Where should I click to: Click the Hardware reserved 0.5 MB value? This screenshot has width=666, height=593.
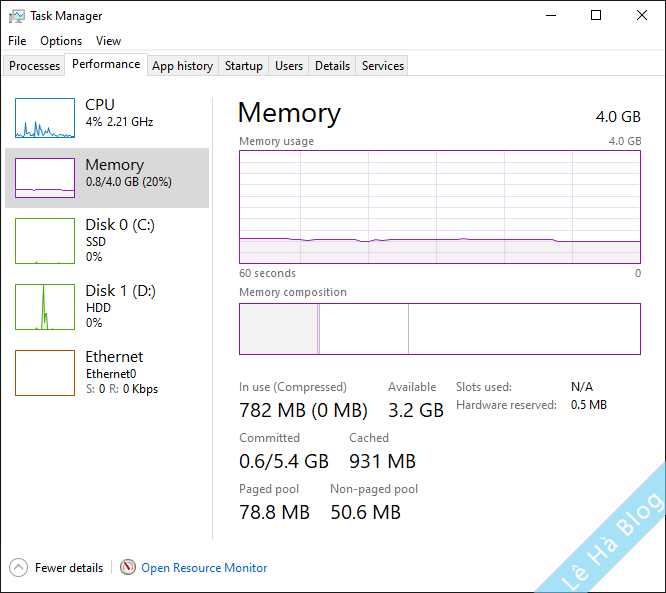pos(589,405)
